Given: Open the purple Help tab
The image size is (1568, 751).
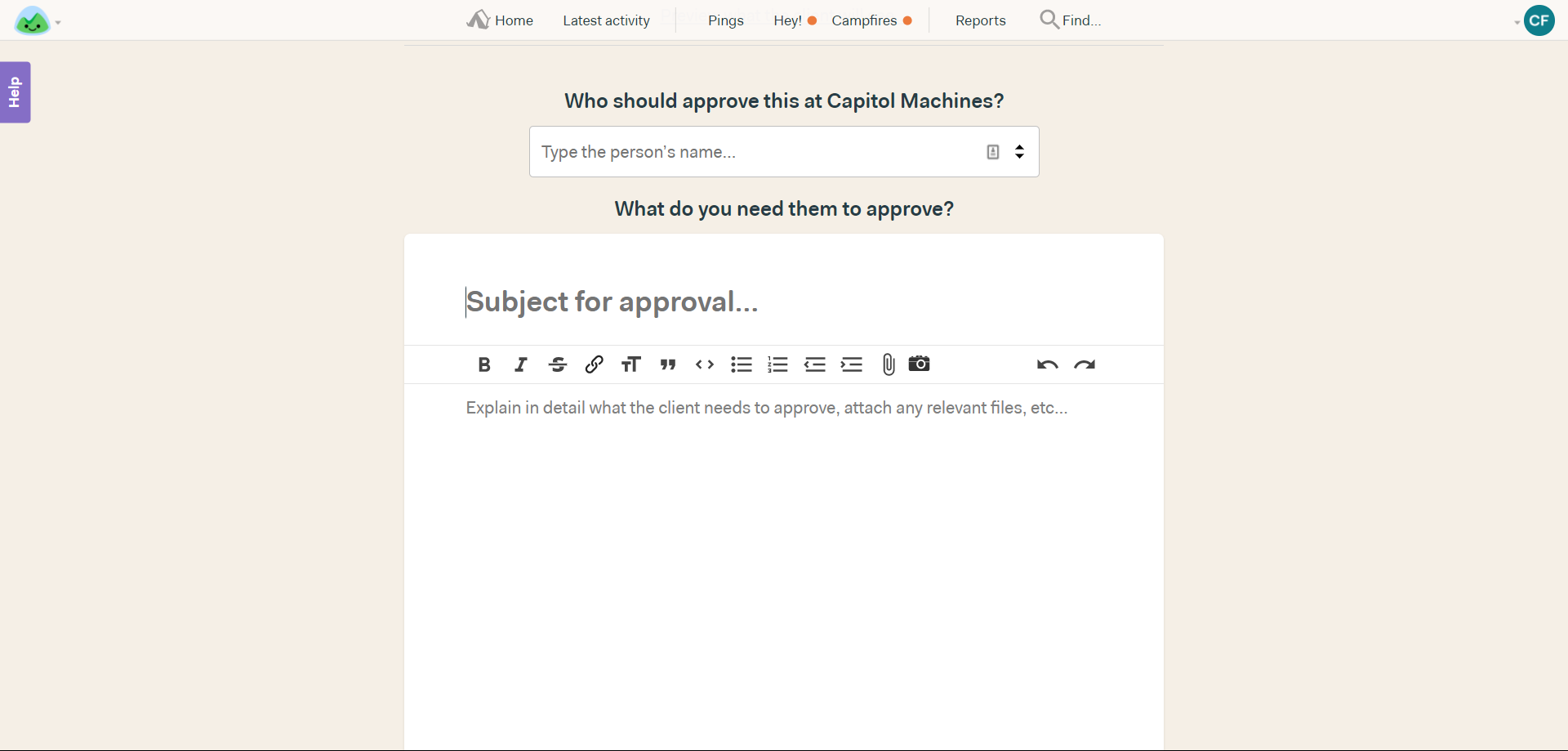Looking at the screenshot, I should point(15,92).
